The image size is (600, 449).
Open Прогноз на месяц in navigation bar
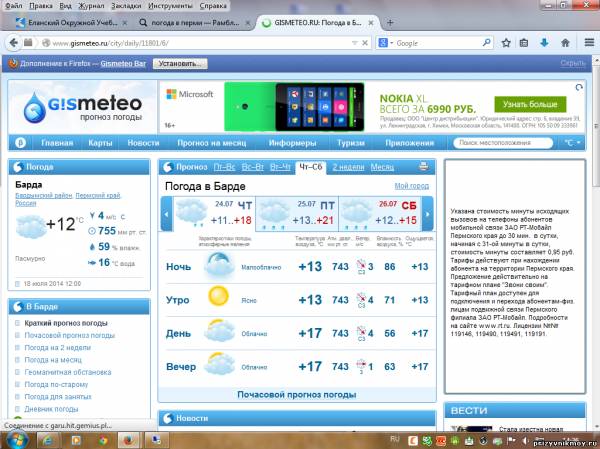(212, 143)
